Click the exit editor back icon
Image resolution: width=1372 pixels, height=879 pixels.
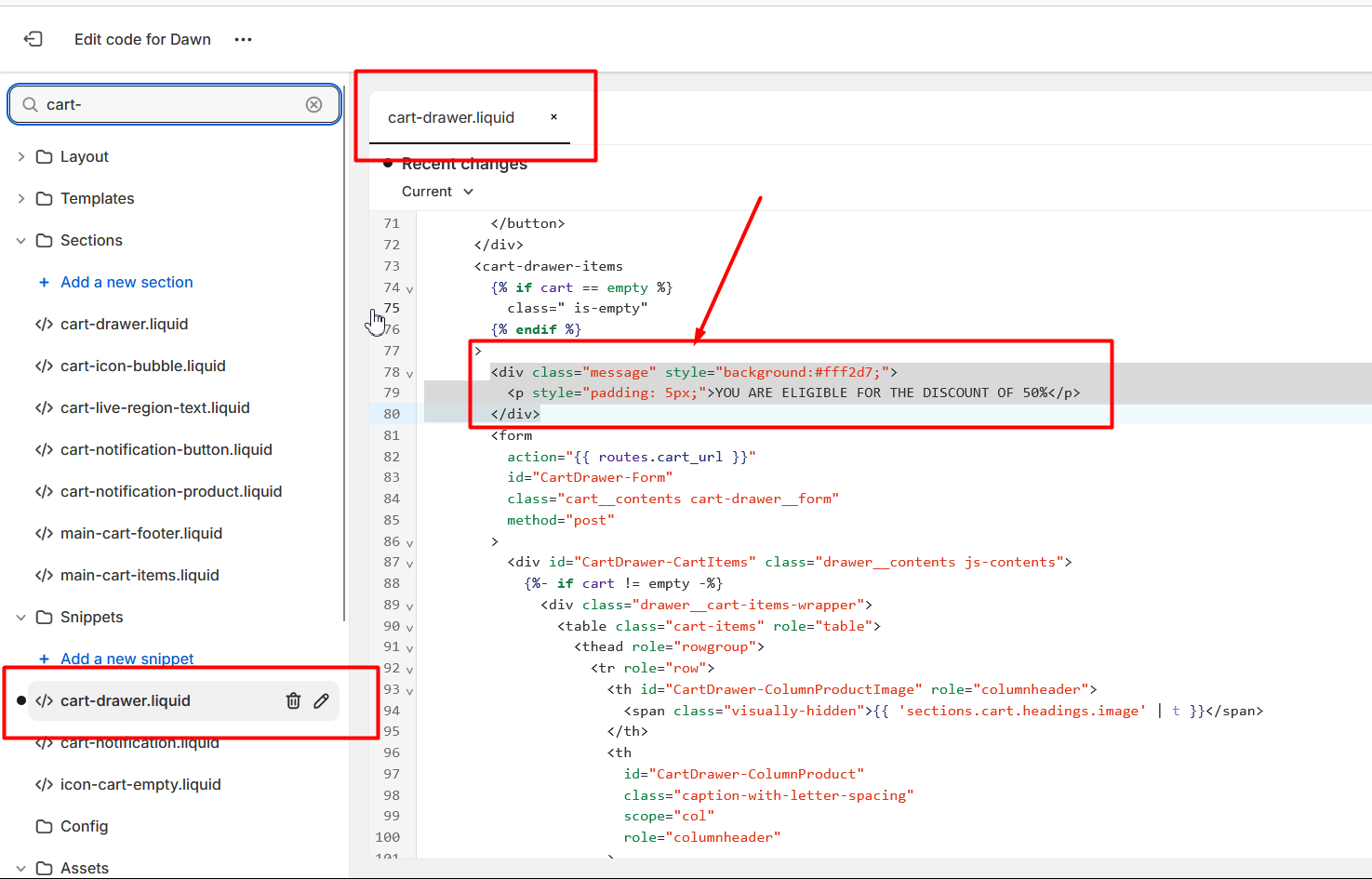(33, 39)
